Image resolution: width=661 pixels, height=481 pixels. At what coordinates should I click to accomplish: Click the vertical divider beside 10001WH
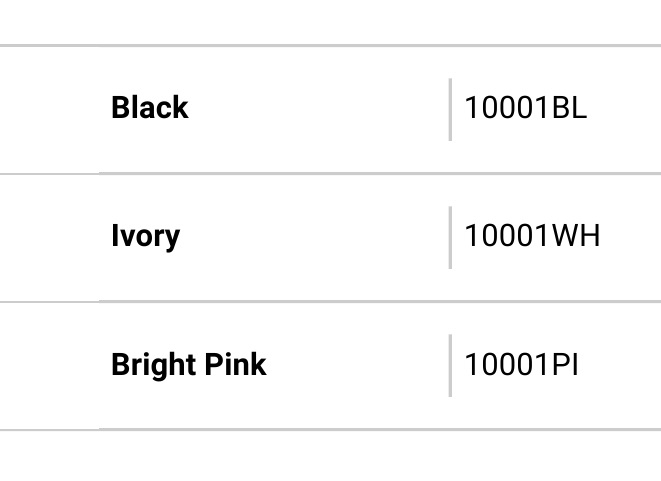[x=450, y=237]
